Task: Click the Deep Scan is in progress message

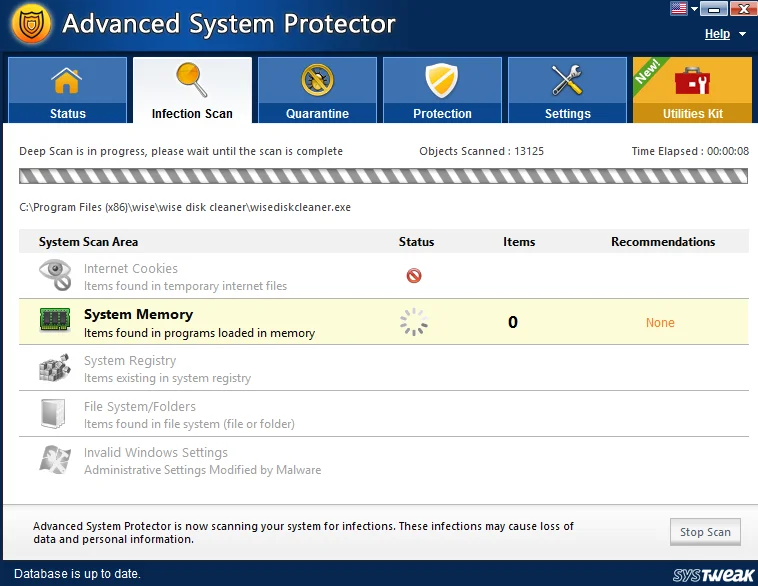Action: pyautogui.click(x=181, y=151)
